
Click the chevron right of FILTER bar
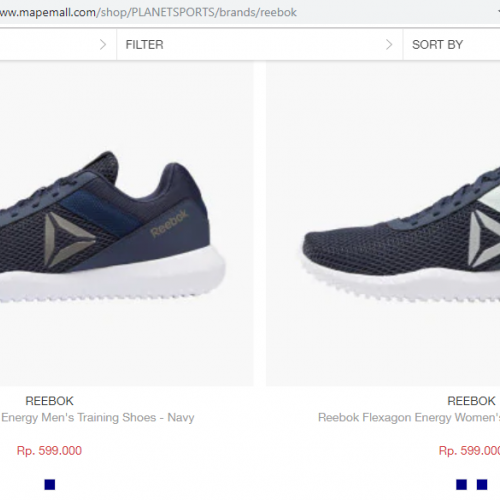(389, 44)
